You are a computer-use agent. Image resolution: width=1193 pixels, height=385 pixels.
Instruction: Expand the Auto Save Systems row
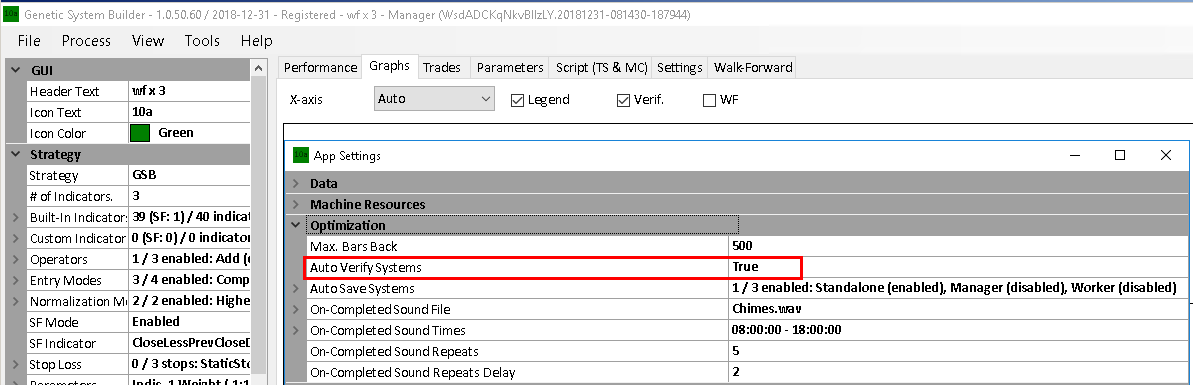[296, 289]
